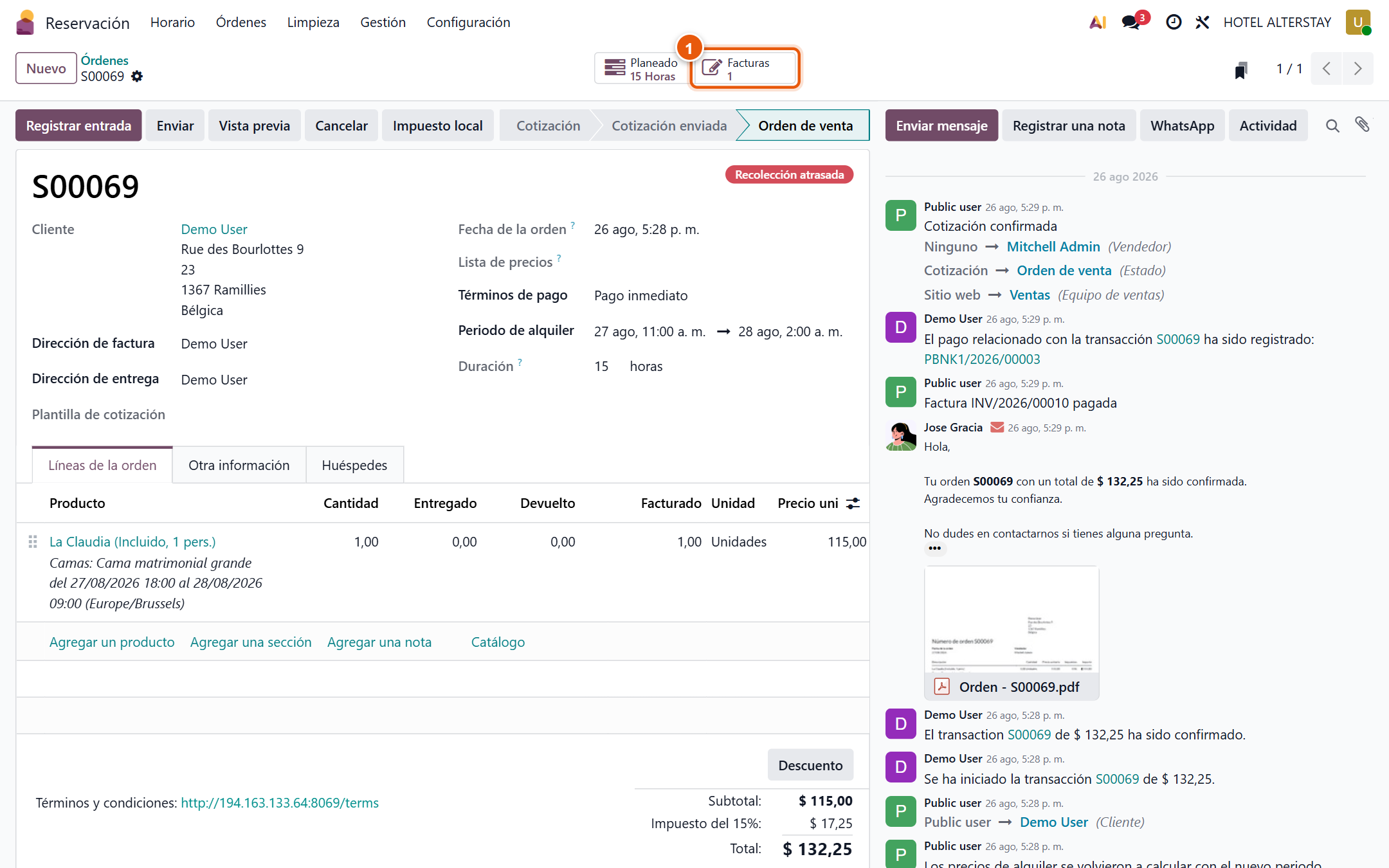Open the terms and conditions URL link
The height and width of the screenshot is (868, 1389).
click(x=280, y=802)
